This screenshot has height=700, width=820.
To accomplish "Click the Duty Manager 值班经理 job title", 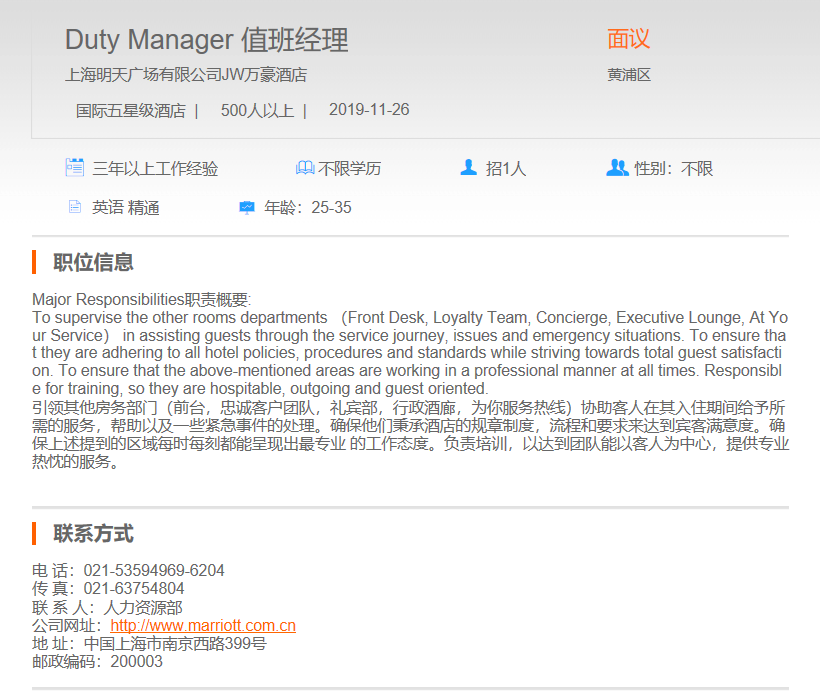I will [x=206, y=40].
